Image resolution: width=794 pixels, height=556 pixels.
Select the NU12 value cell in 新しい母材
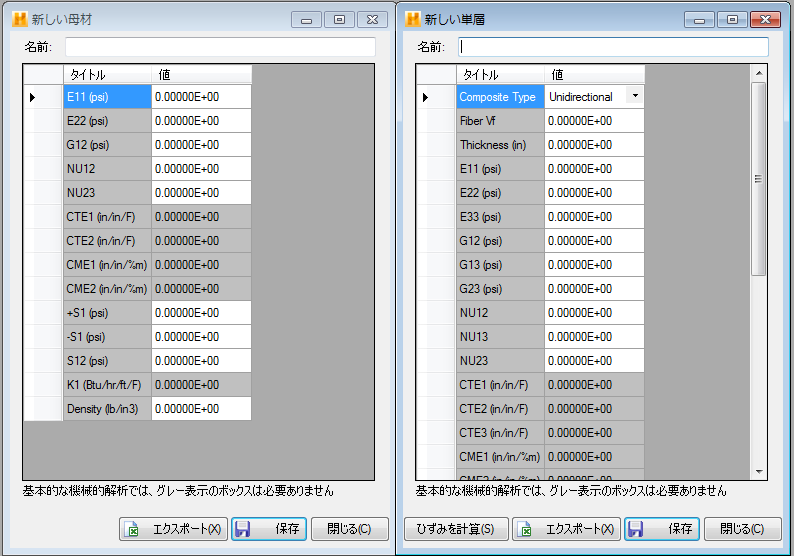202,169
